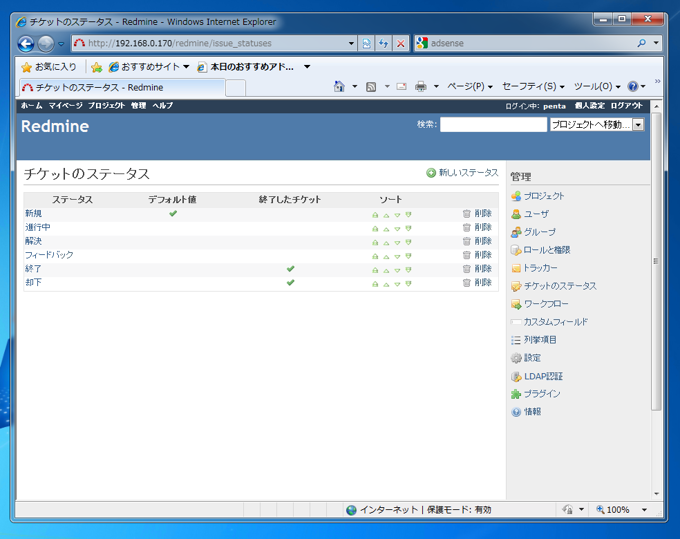This screenshot has height=539, width=680.
Task: Move 終了 status to bottom
Action: point(408,270)
